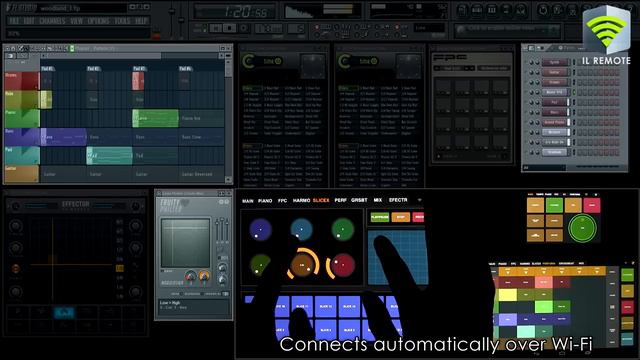
Task: Switch to the FPC tab in IL Remote
Action: tap(282, 201)
